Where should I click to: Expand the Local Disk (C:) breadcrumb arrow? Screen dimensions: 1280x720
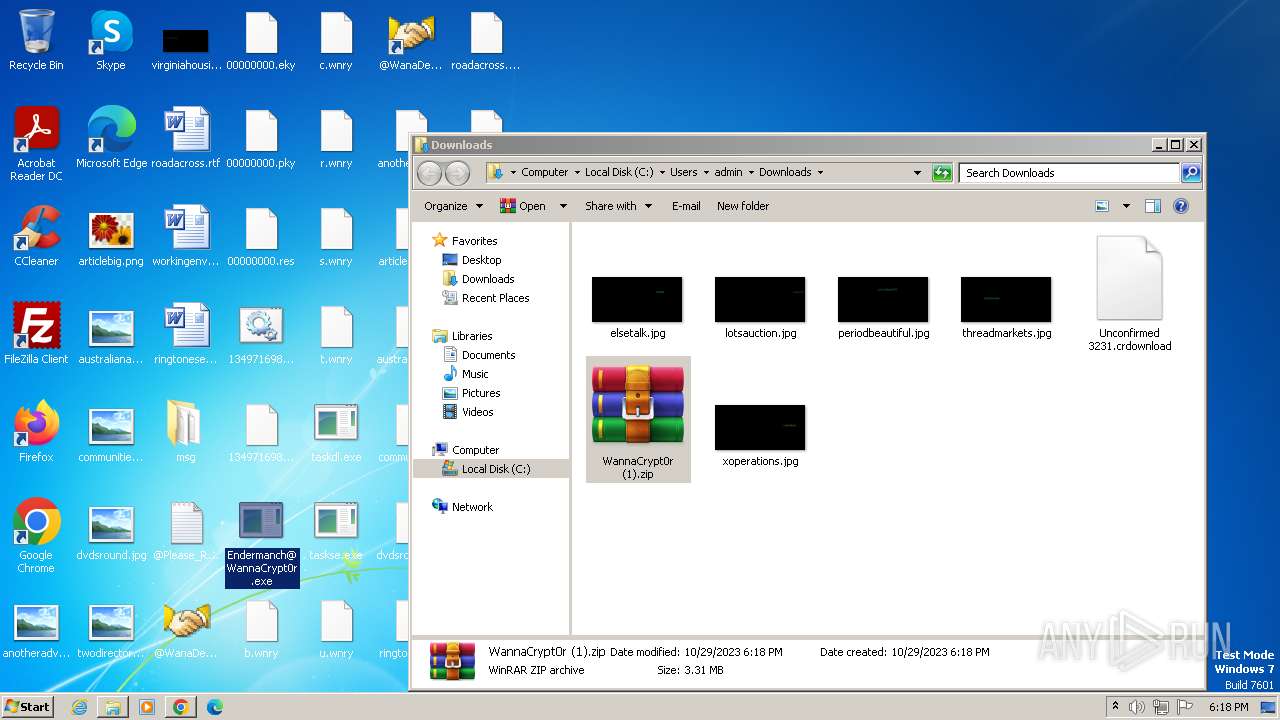coord(662,173)
